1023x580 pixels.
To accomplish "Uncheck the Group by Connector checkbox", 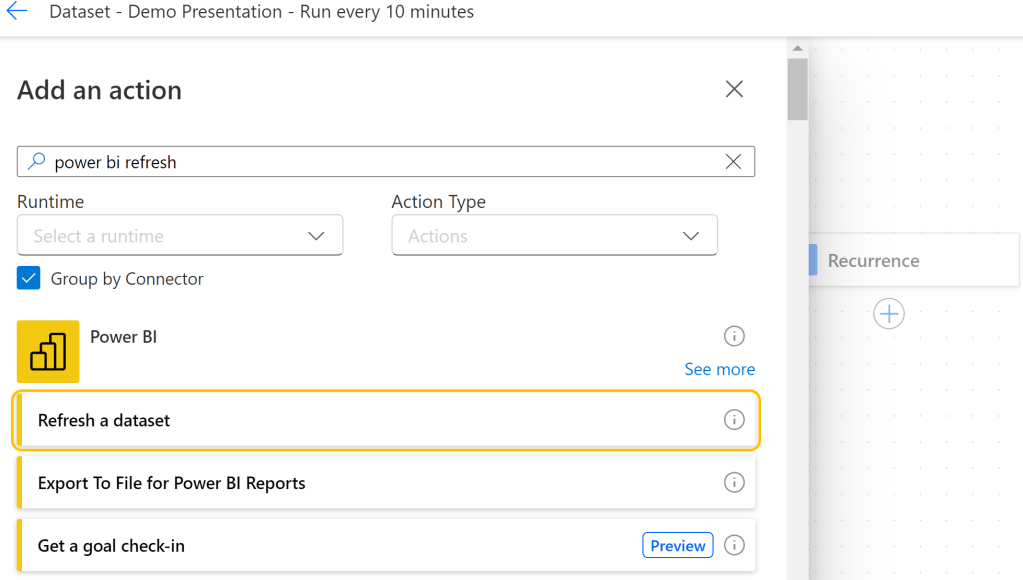I will coord(29,279).
